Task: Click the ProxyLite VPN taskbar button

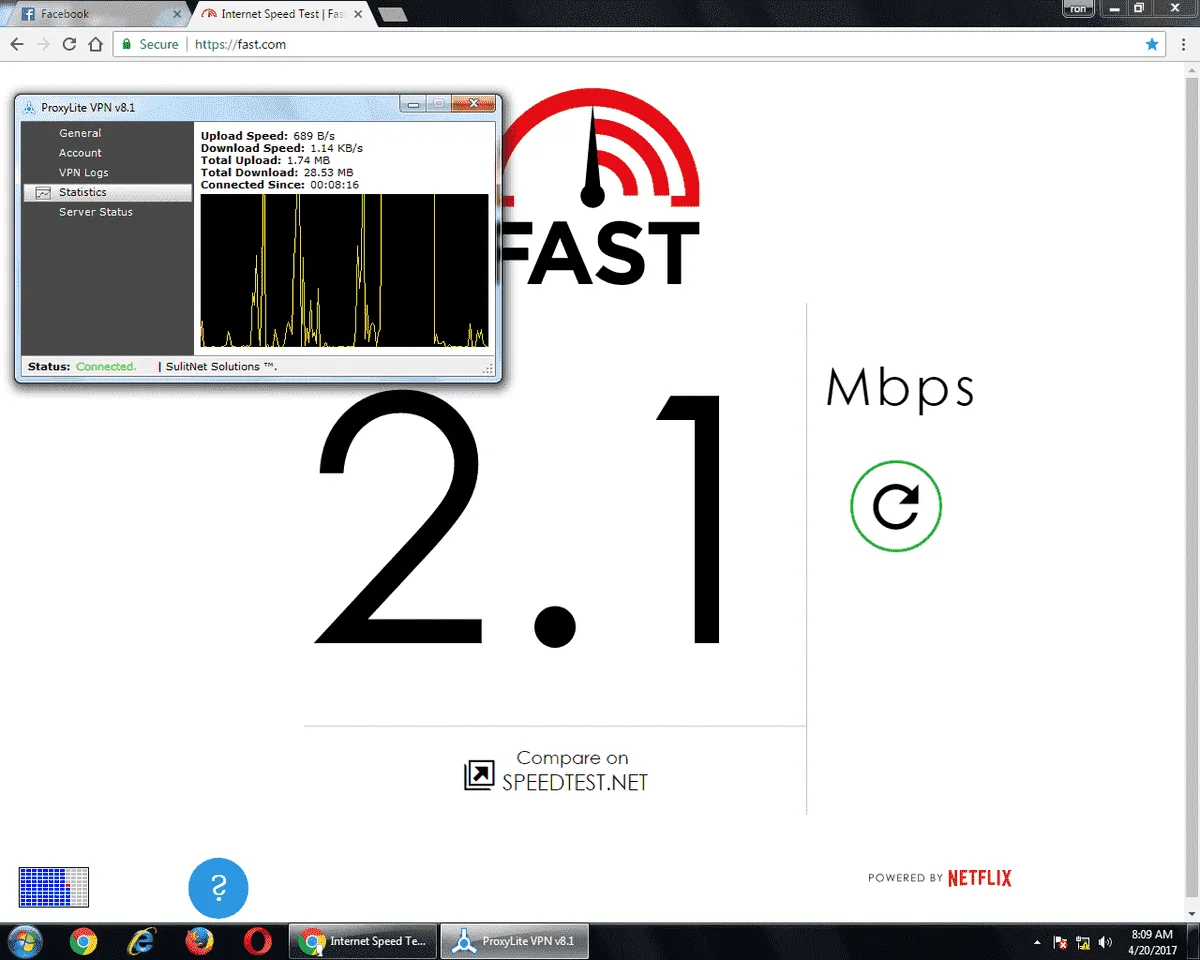Action: pos(514,941)
